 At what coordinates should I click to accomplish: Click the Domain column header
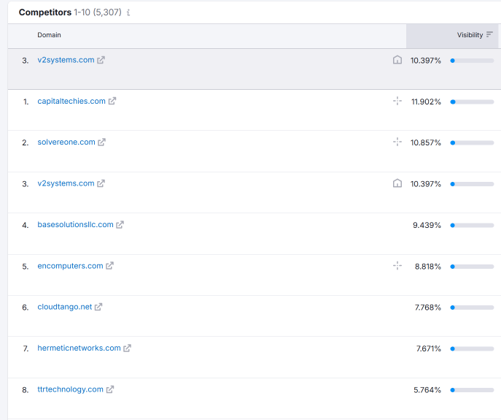tap(49, 35)
